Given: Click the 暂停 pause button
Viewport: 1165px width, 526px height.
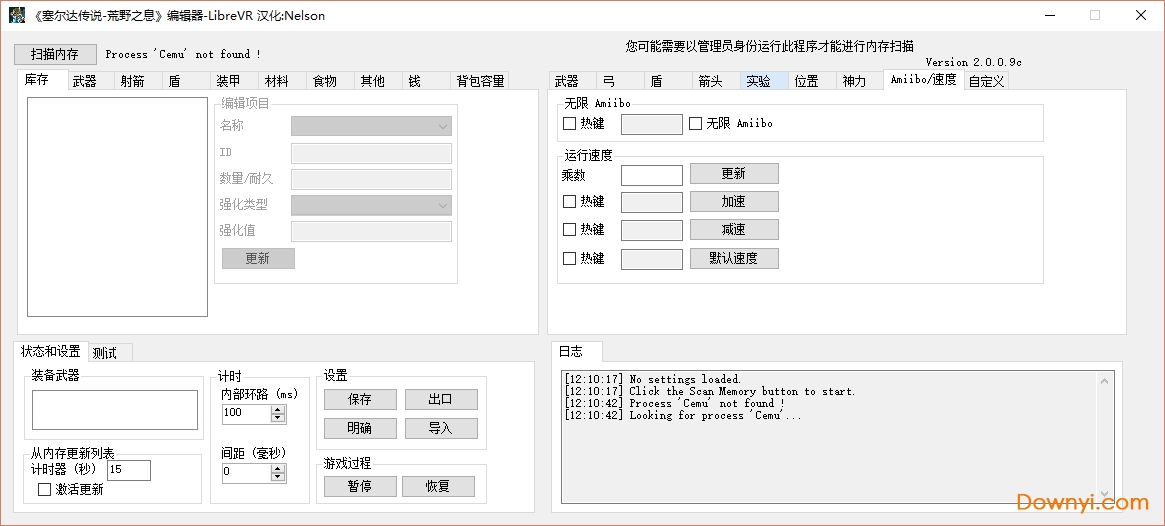Looking at the screenshot, I should 360,487.
